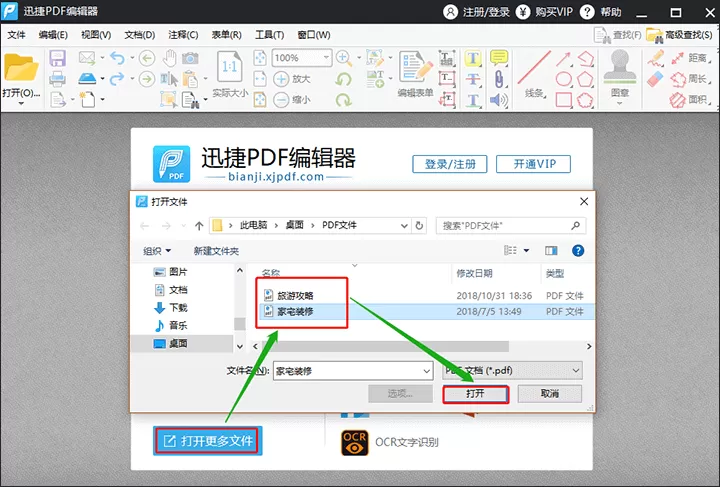Select 下载 in the navigation pane
Screen dimensions: 720x487
pos(171,308)
